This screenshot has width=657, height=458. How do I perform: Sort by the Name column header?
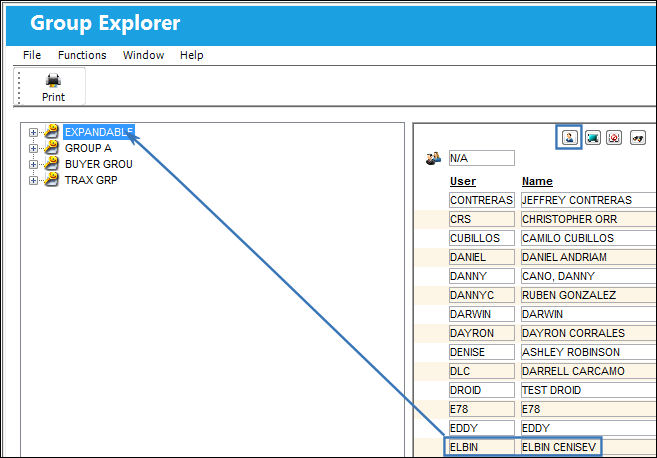[x=537, y=181]
